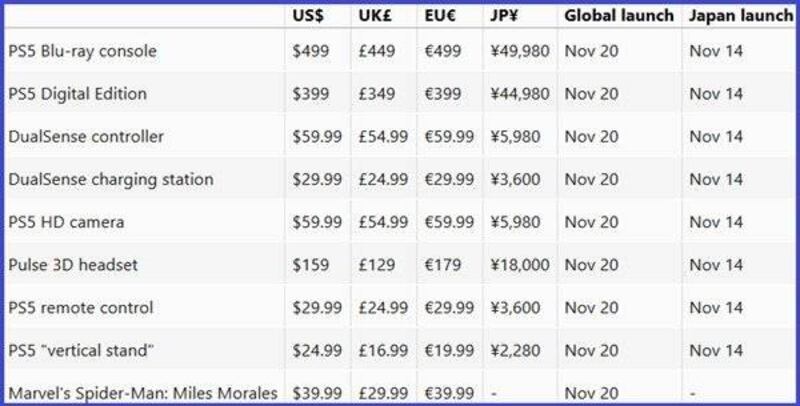Click the DualSense charging station label
The width and height of the screenshot is (800, 406).
pyautogui.click(x=110, y=180)
